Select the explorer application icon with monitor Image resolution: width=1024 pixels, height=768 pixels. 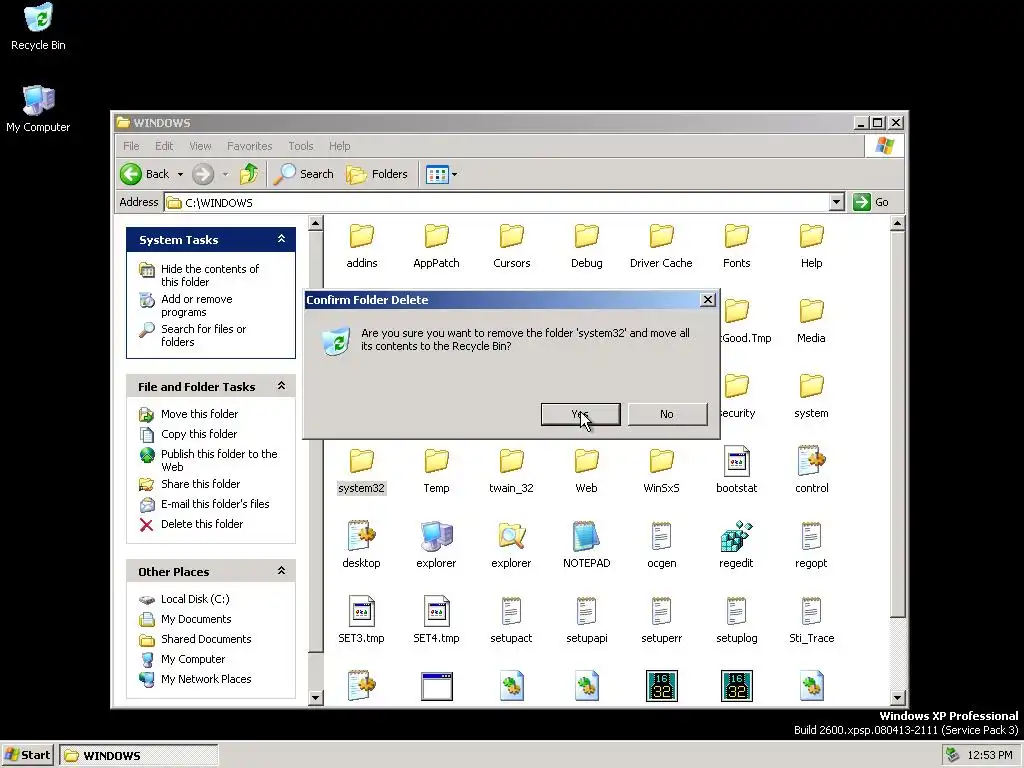click(436, 536)
